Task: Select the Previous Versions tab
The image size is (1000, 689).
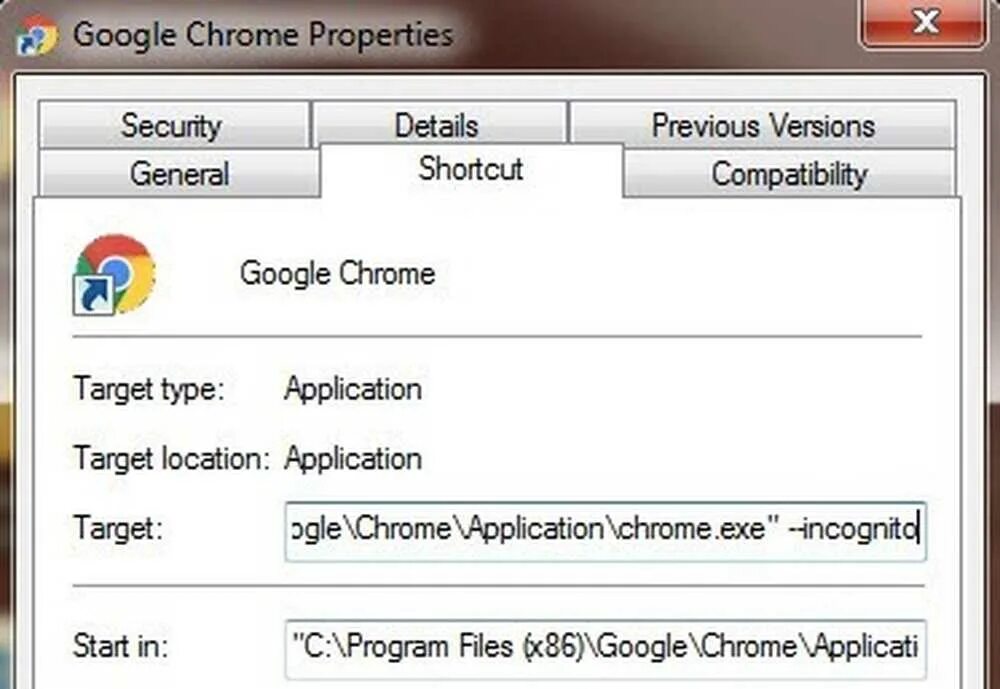Action: coord(762,126)
